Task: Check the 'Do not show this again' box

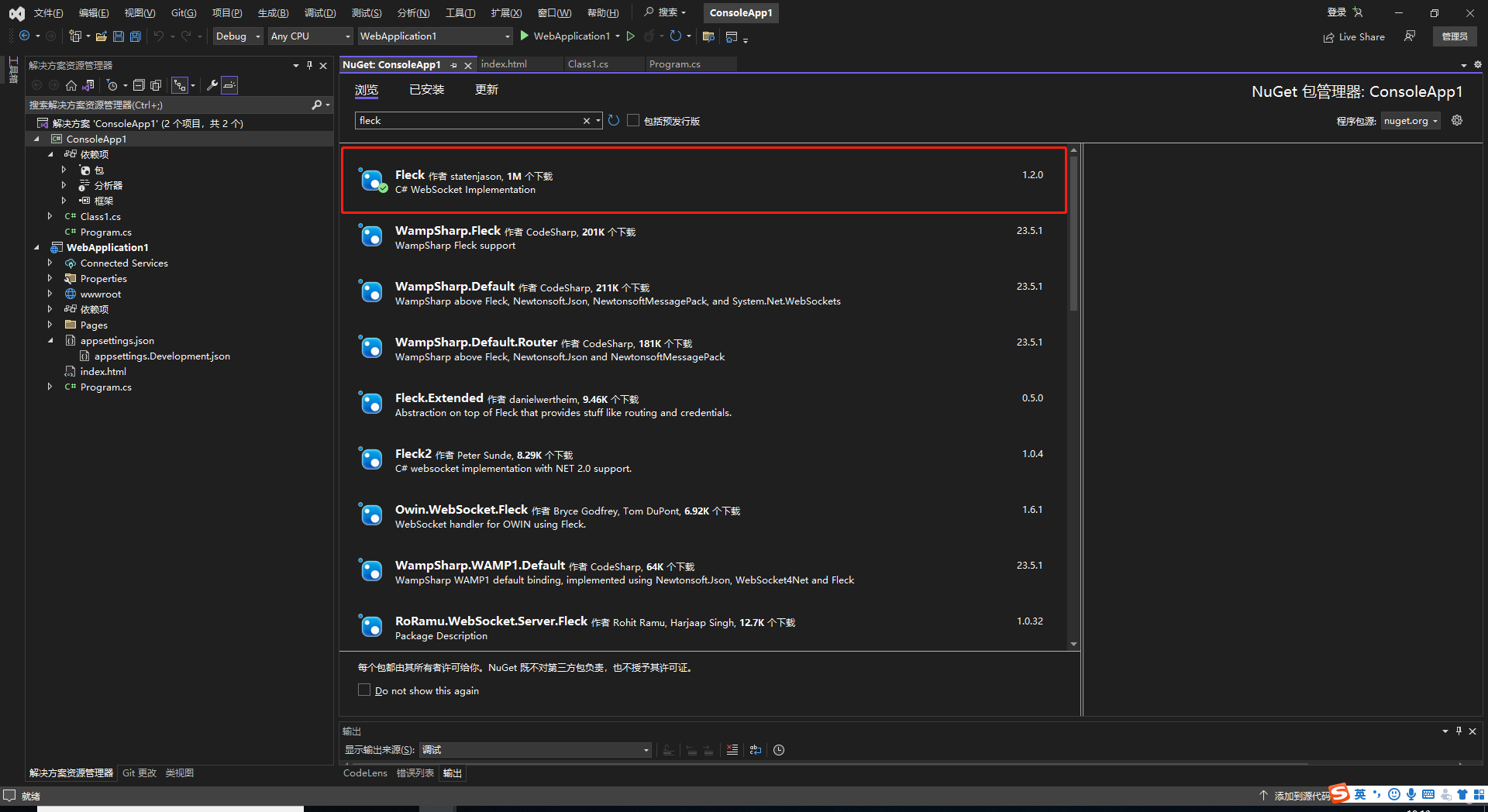Action: click(364, 690)
